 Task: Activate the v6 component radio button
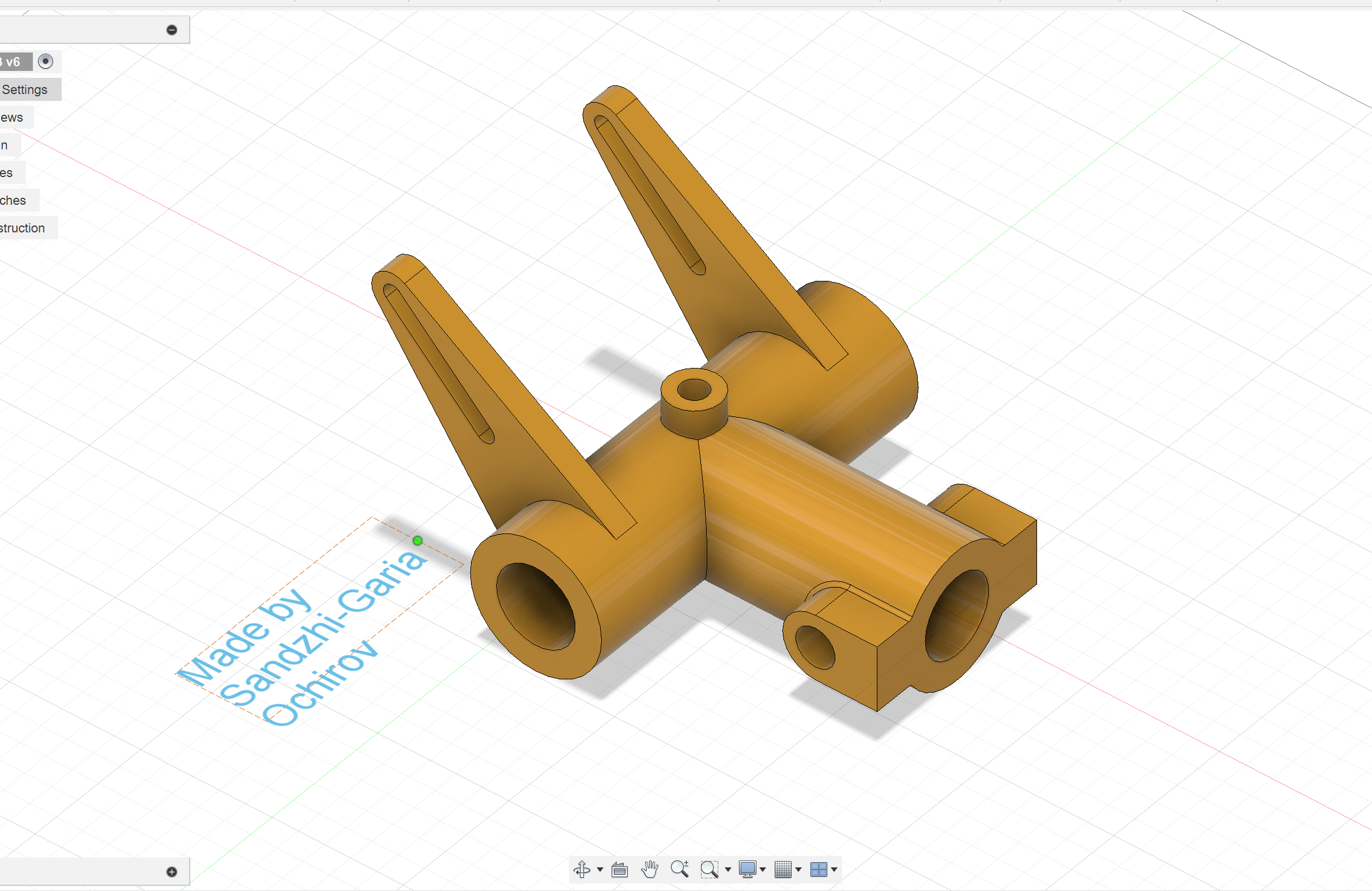pyautogui.click(x=46, y=61)
